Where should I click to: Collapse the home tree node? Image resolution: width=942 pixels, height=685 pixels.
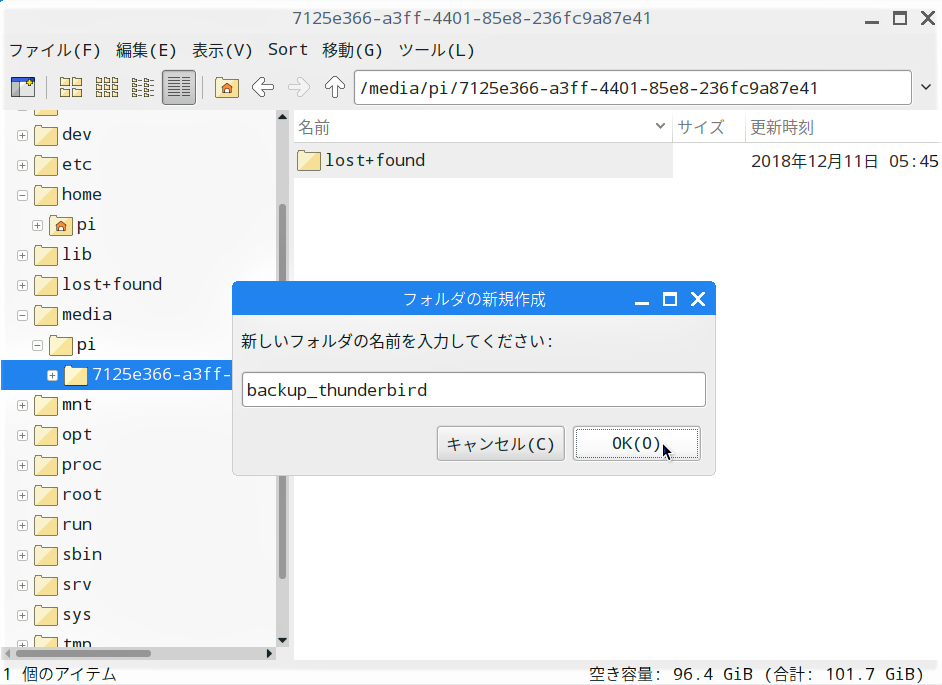tap(22, 195)
